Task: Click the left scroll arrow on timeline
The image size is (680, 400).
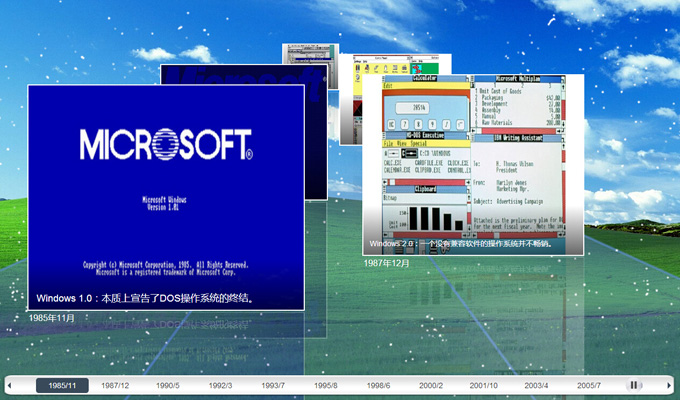Action: (x=11, y=385)
